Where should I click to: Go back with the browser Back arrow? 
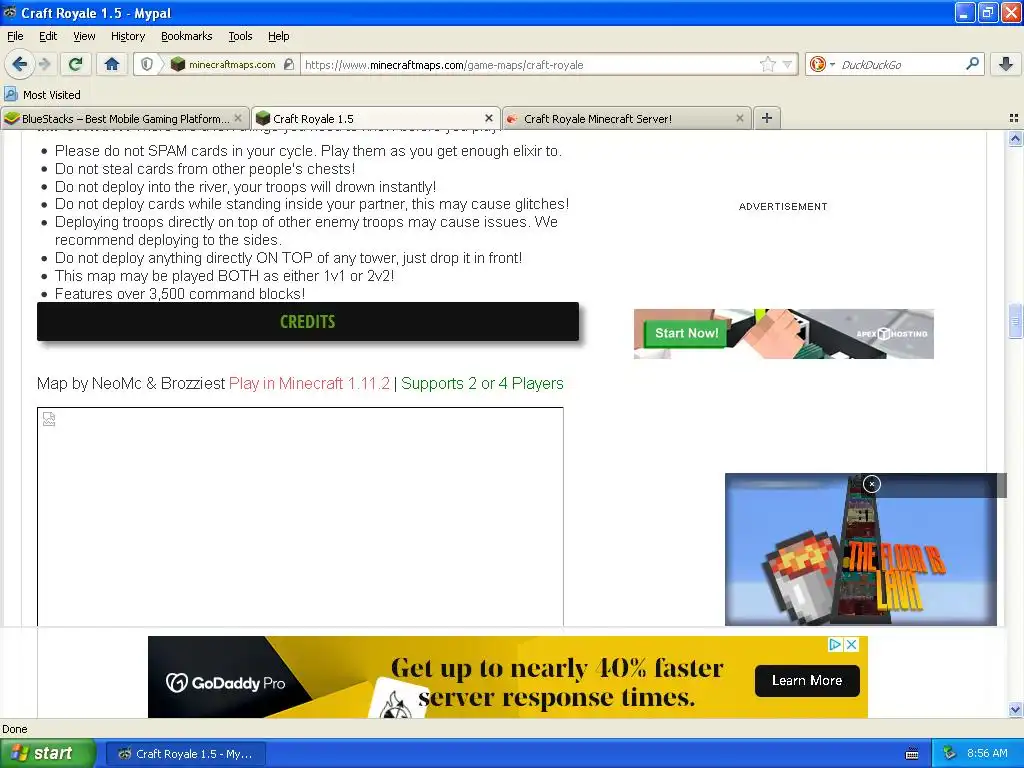pyautogui.click(x=19, y=64)
